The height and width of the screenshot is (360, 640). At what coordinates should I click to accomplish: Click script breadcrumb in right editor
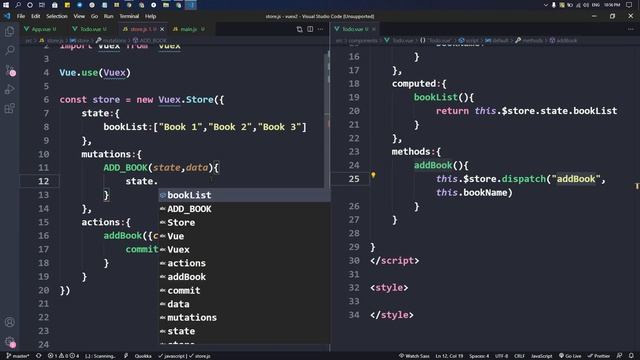[x=469, y=40]
